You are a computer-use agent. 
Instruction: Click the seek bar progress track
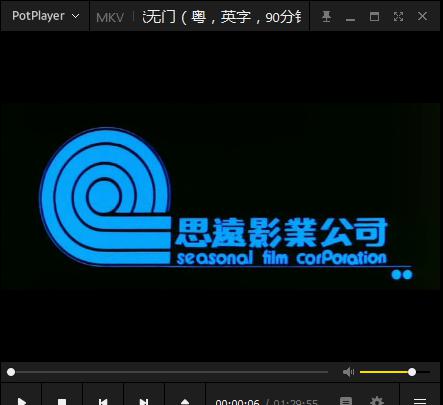[x=169, y=372]
